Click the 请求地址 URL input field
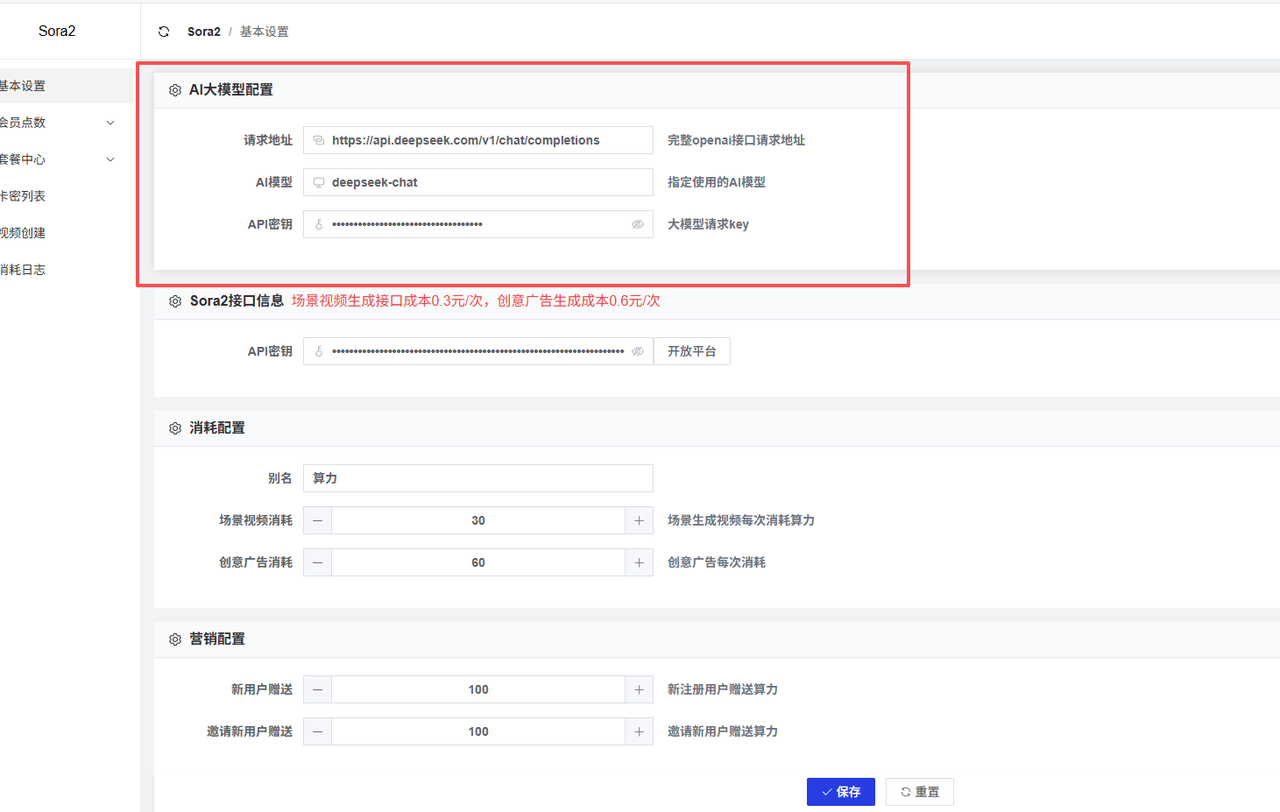The image size is (1280, 812). tap(478, 141)
